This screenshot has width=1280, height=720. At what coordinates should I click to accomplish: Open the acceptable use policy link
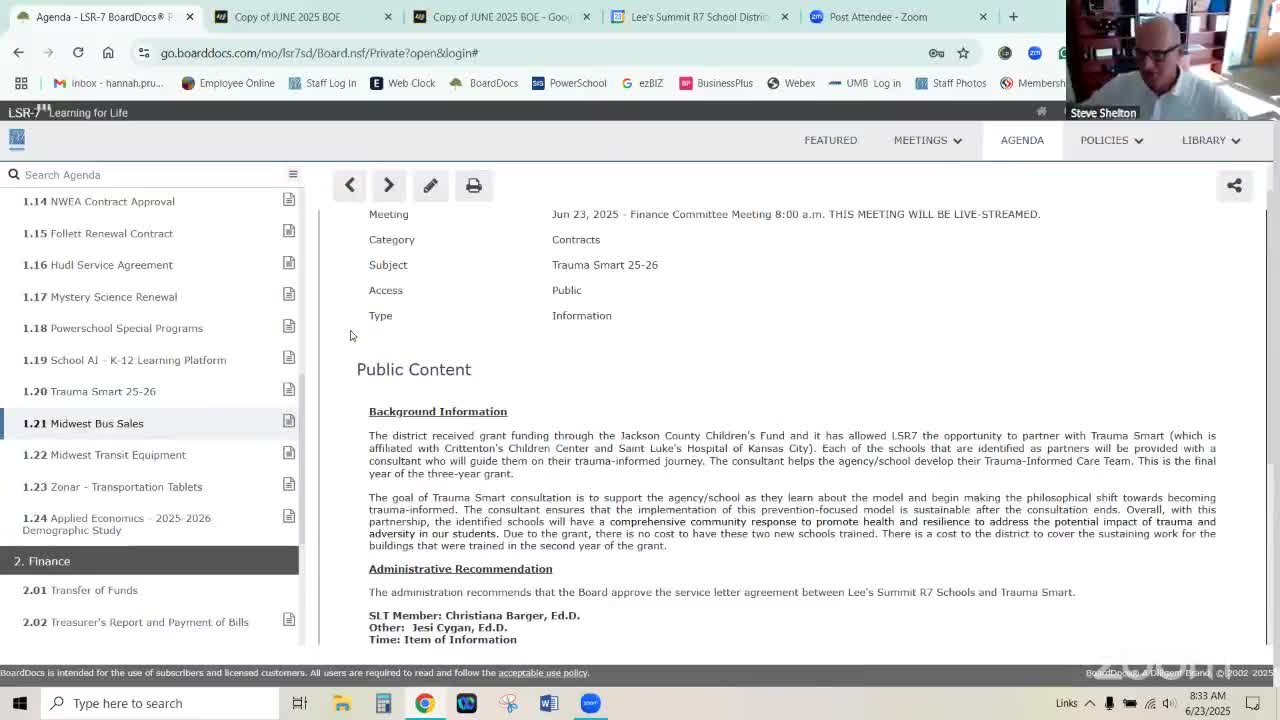[x=543, y=673]
